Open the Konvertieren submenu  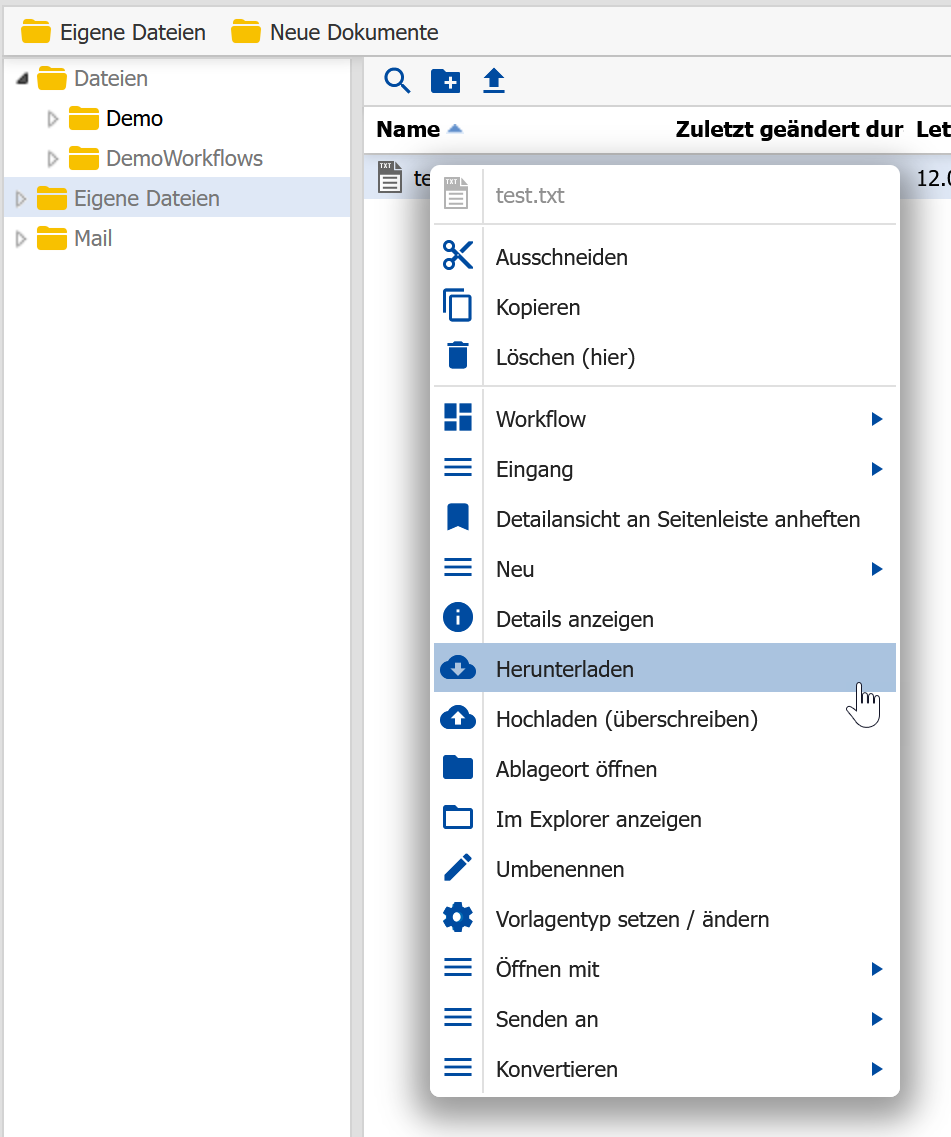click(x=664, y=1069)
